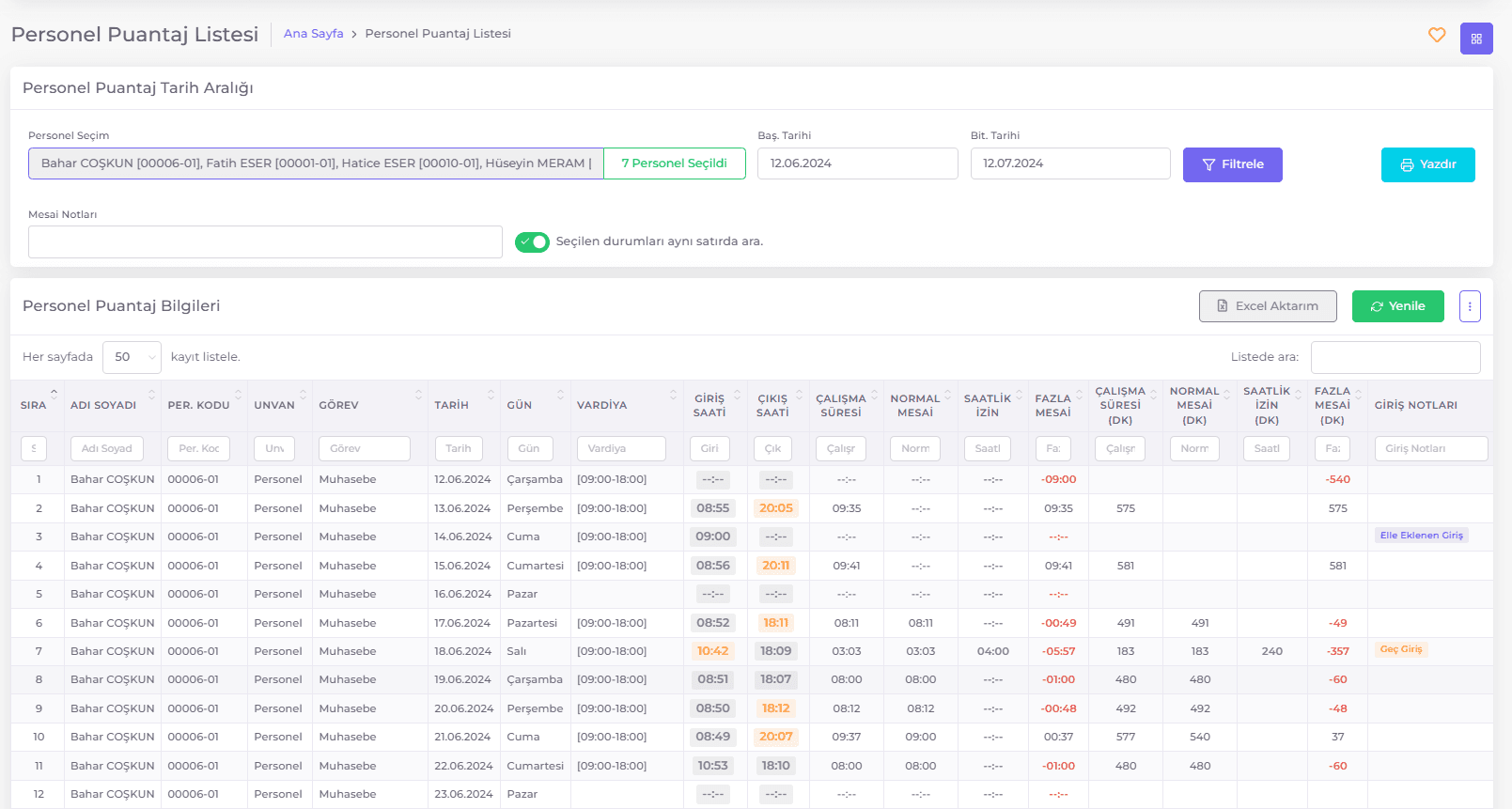Go to Ana Sayfa breadcrumb link
Screen dimensions: 1512x809
tap(314, 34)
